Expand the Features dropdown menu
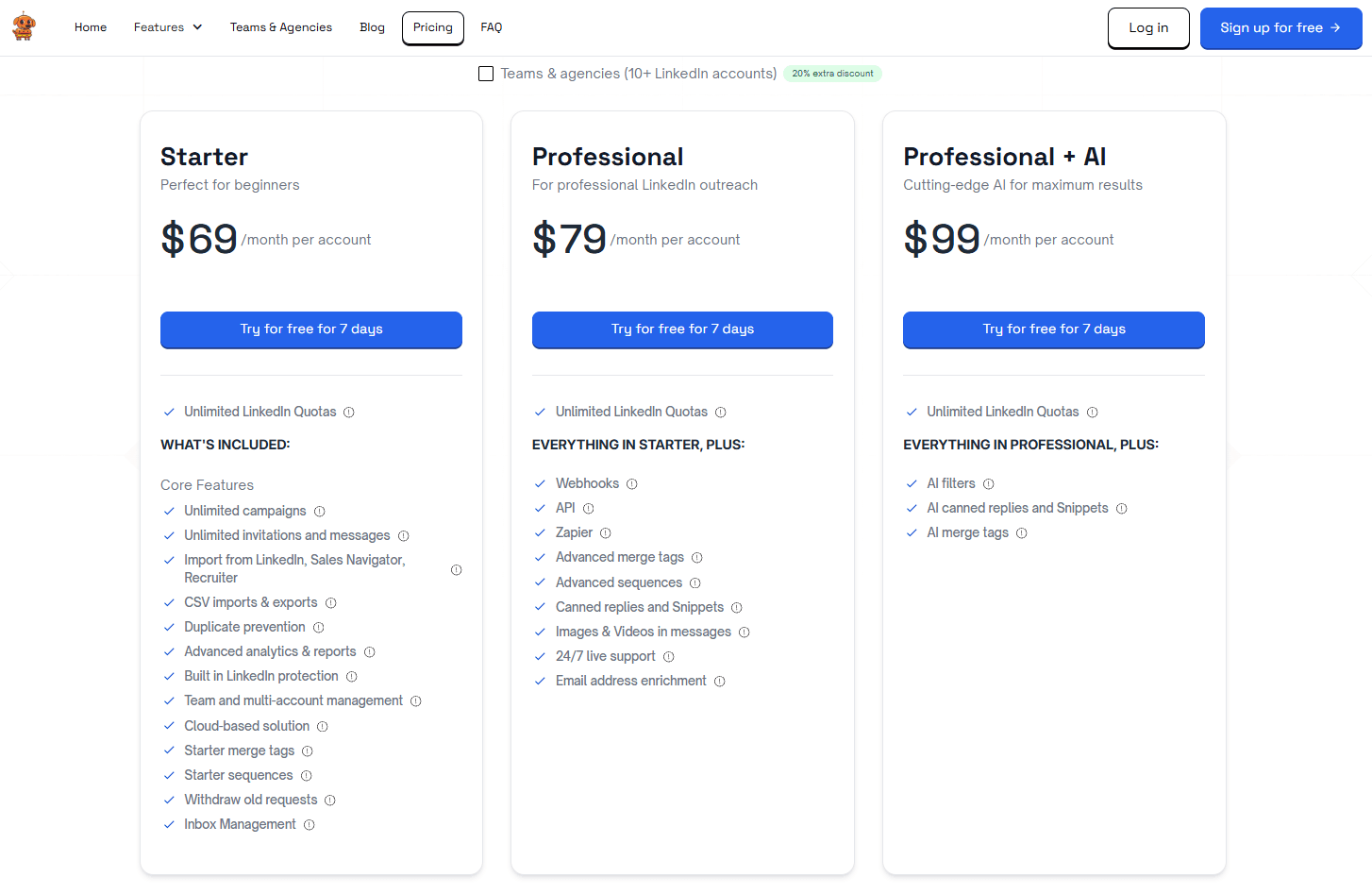Screen dimensions: 1372x894 [x=168, y=27]
